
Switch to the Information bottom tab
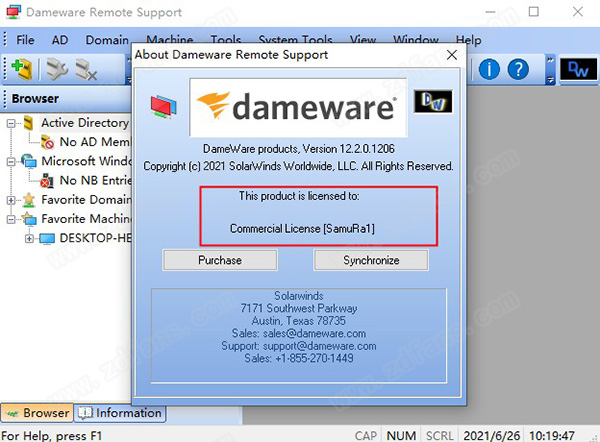120,413
